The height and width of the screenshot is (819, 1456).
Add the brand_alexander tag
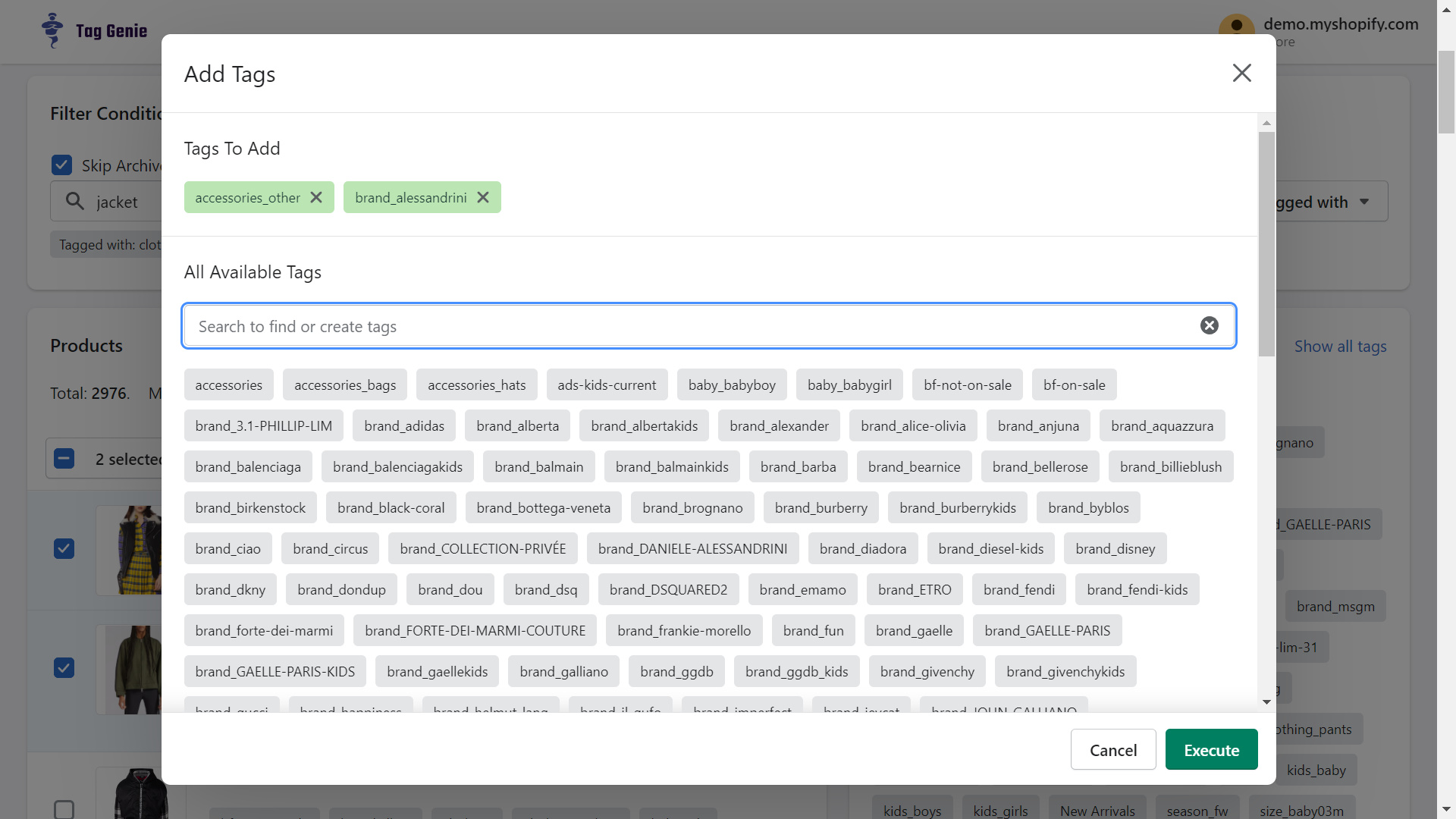click(x=779, y=425)
